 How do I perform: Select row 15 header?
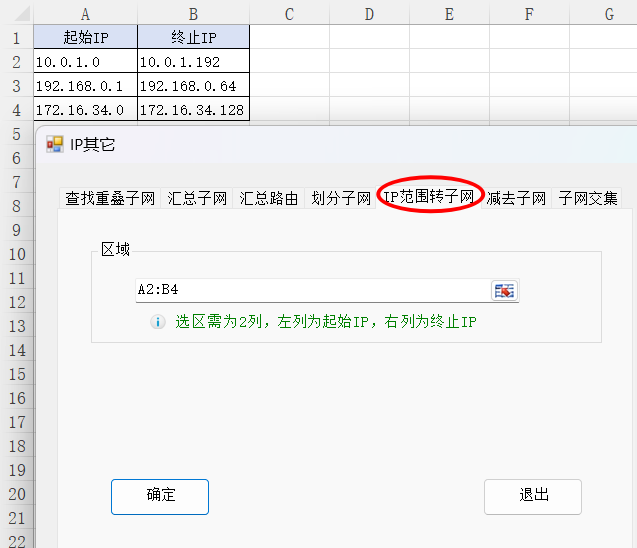click(x=17, y=374)
